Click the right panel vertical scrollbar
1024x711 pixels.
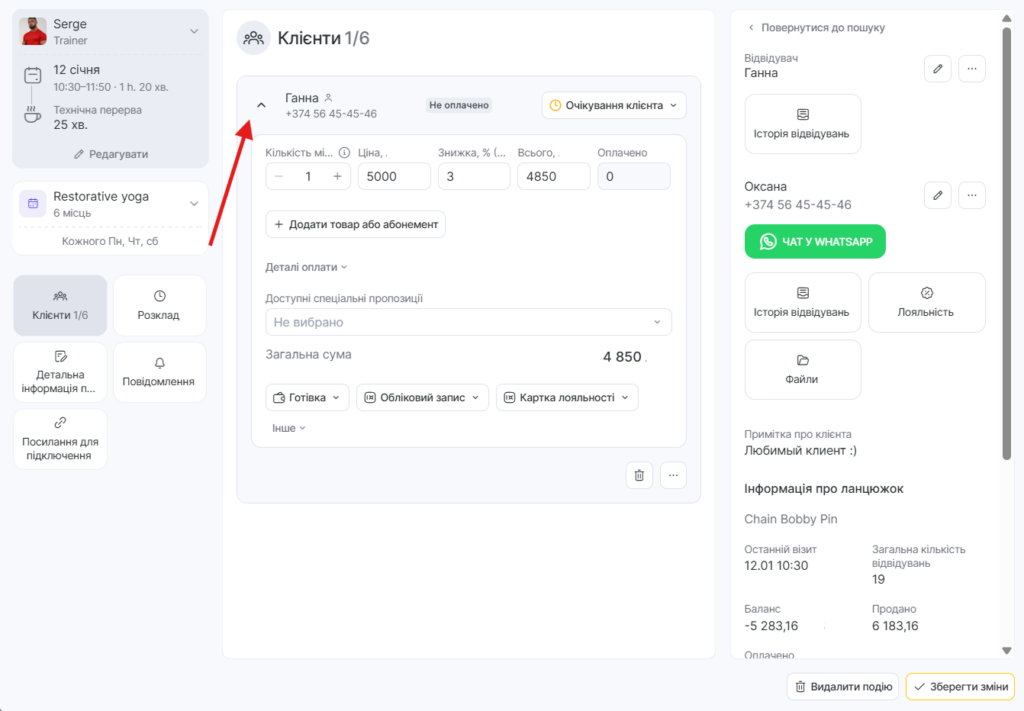(1007, 240)
